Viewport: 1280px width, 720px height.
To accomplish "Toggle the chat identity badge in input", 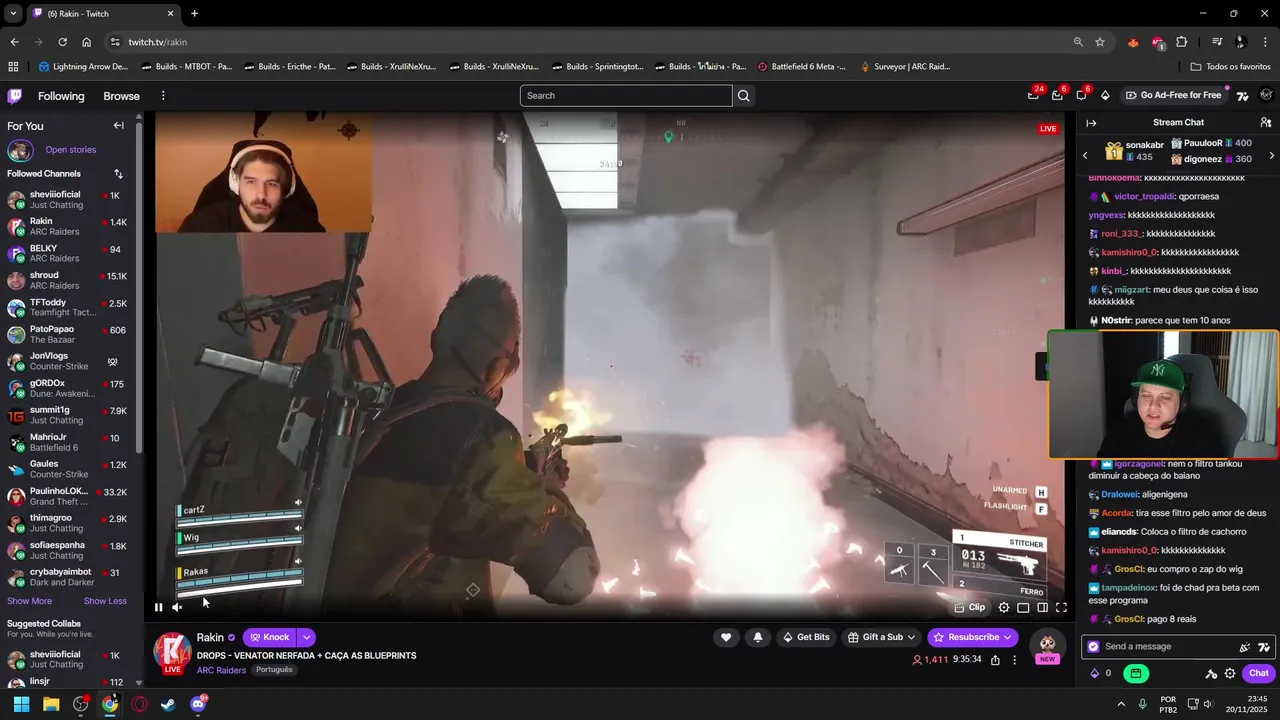I will pyautogui.click(x=1094, y=647).
